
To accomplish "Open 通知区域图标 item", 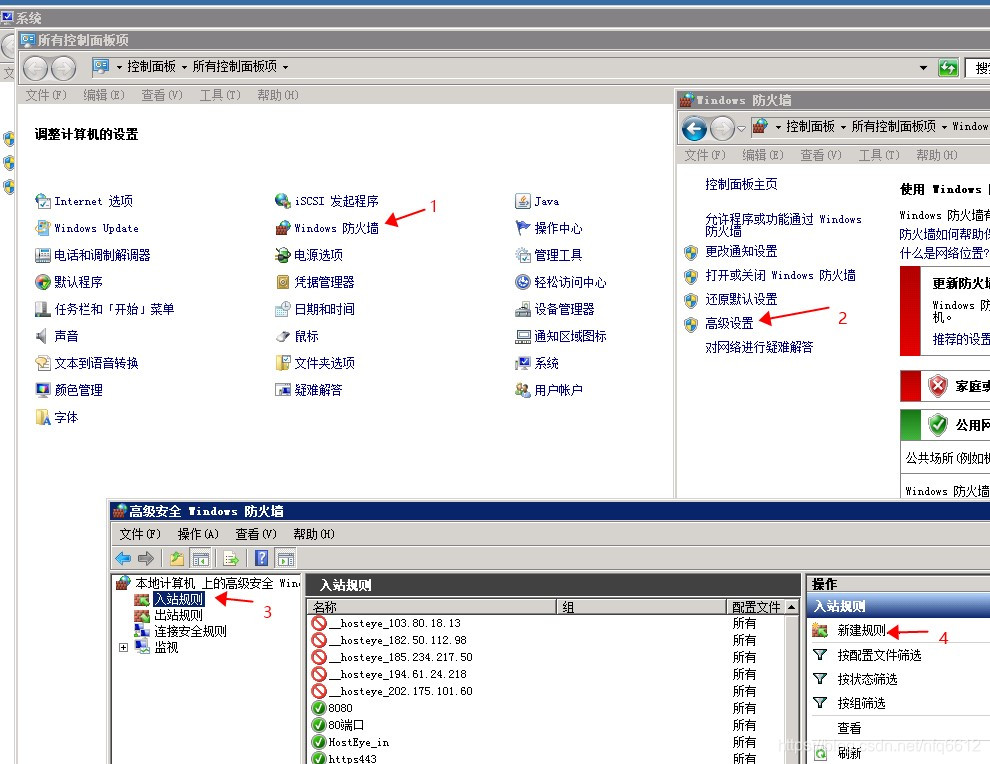I will pyautogui.click(x=561, y=336).
